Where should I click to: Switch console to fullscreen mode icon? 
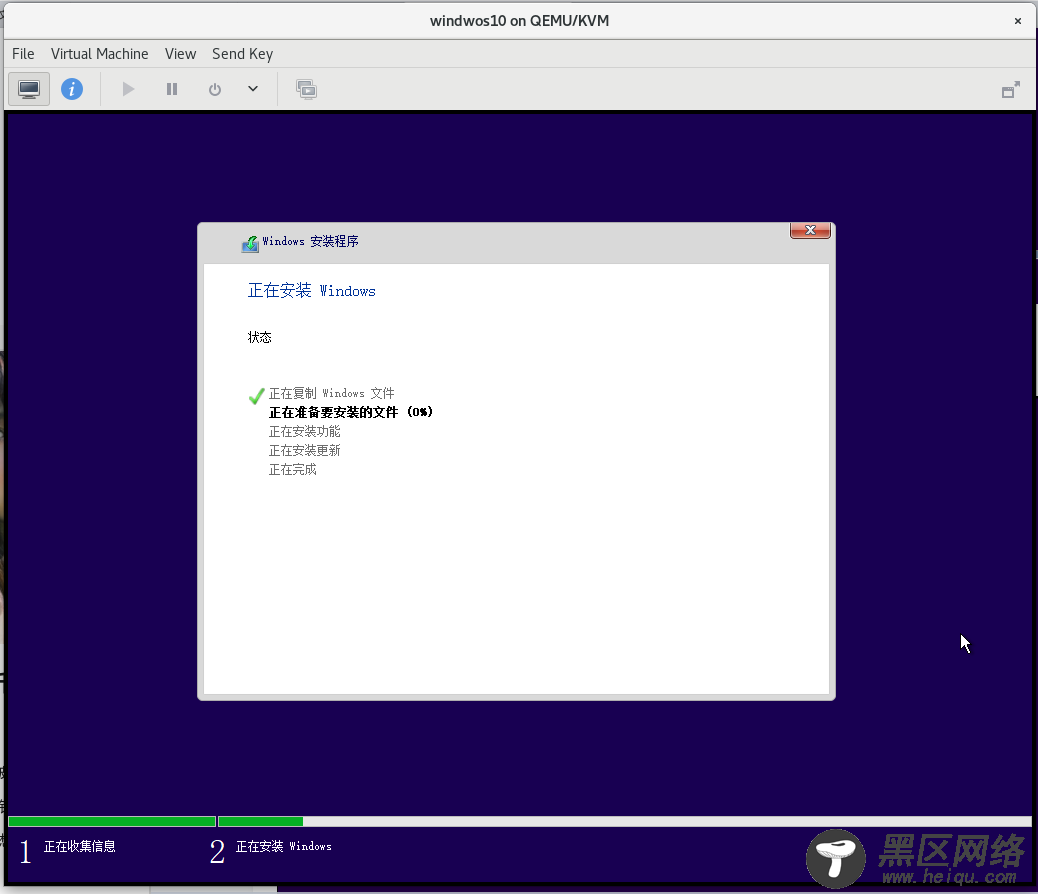click(1010, 89)
